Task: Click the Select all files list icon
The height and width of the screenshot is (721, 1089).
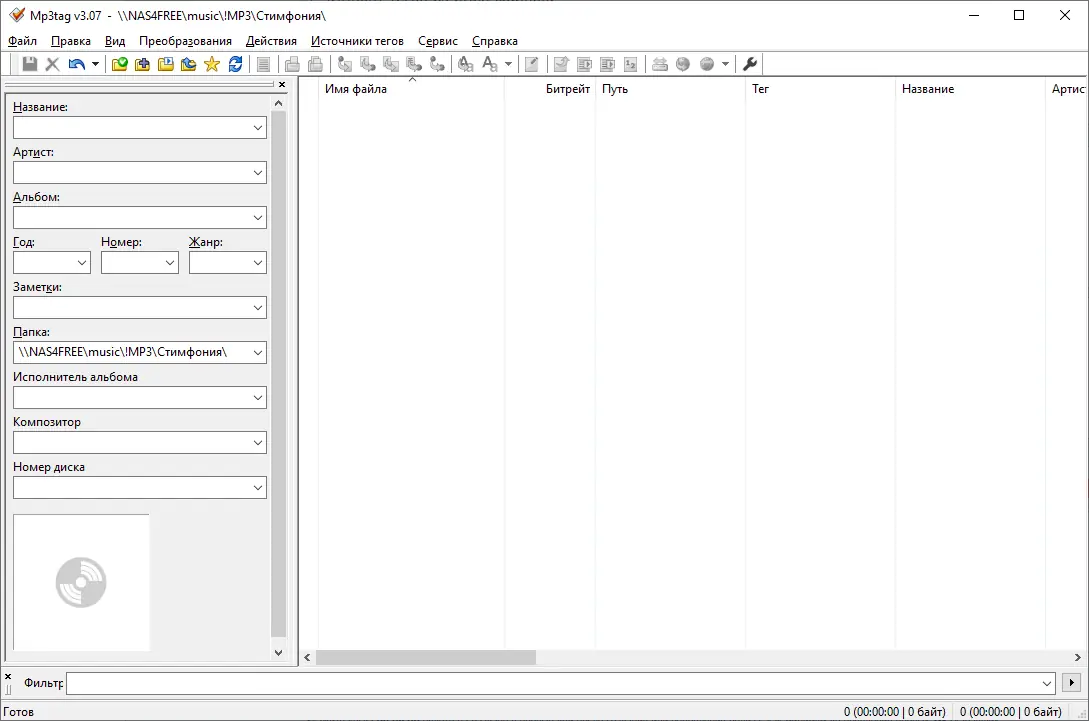Action: (263, 64)
